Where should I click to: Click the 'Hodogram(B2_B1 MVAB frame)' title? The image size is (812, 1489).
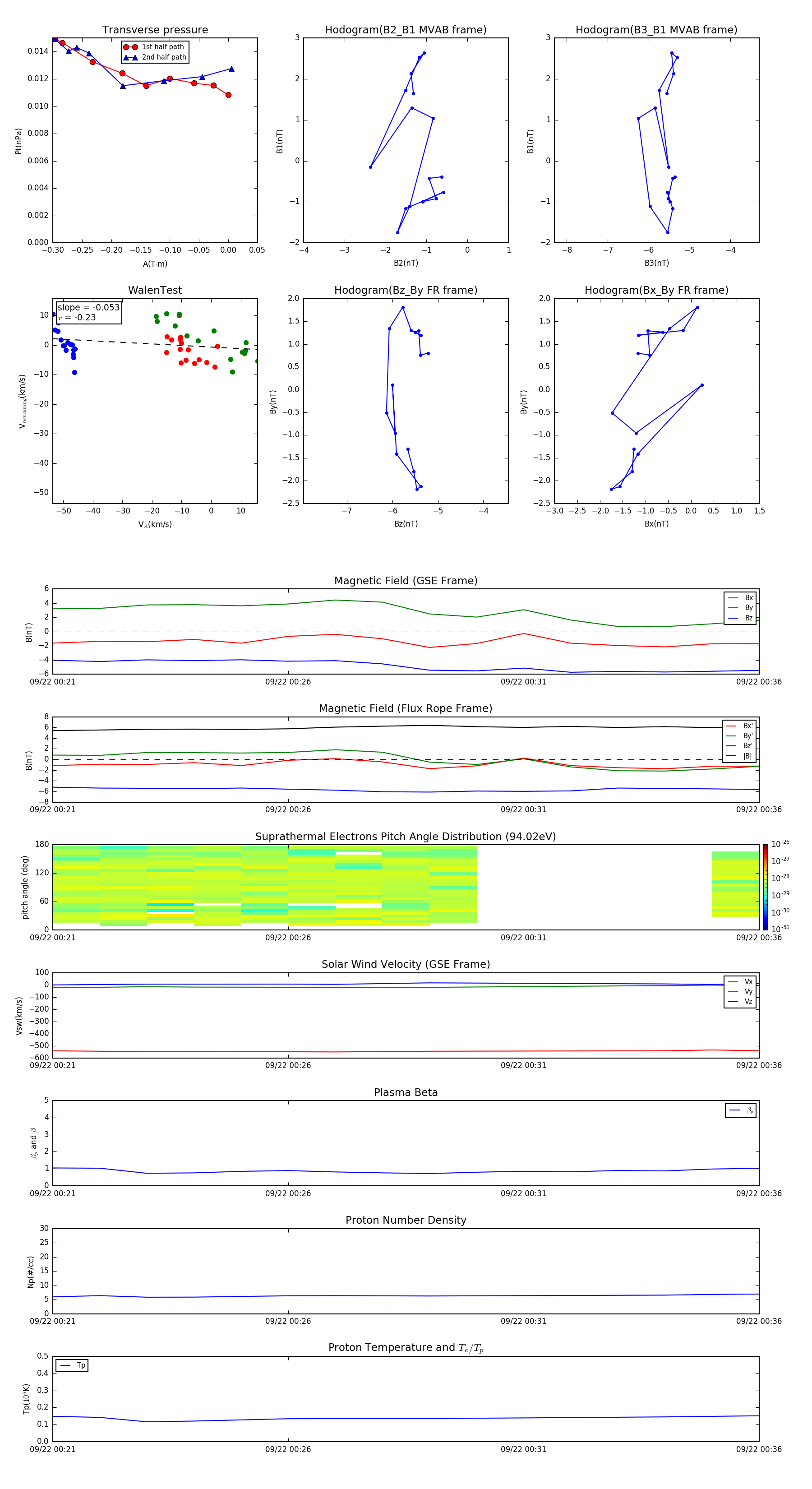pyautogui.click(x=406, y=30)
